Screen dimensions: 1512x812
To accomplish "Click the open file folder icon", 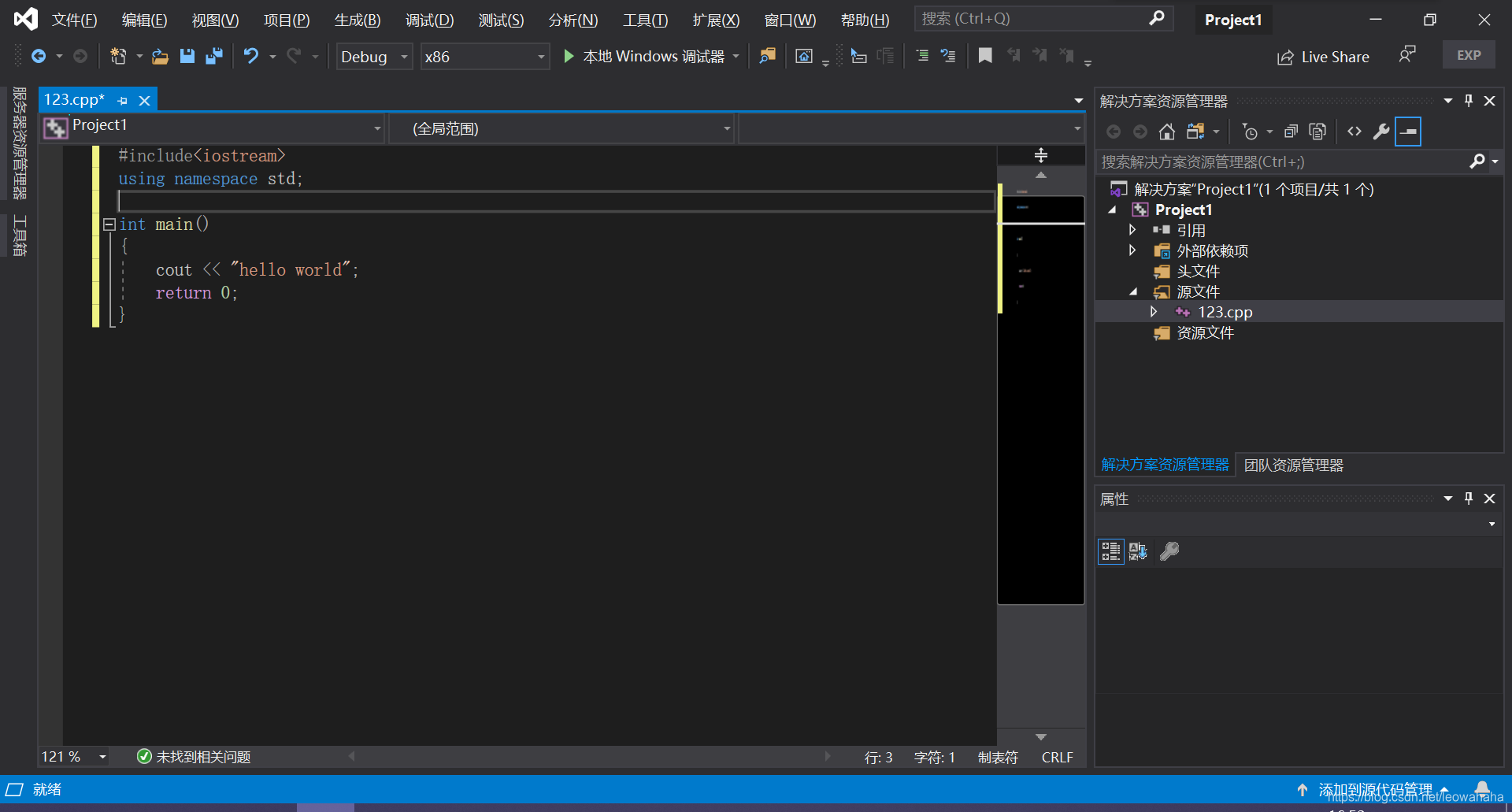I will [160, 56].
